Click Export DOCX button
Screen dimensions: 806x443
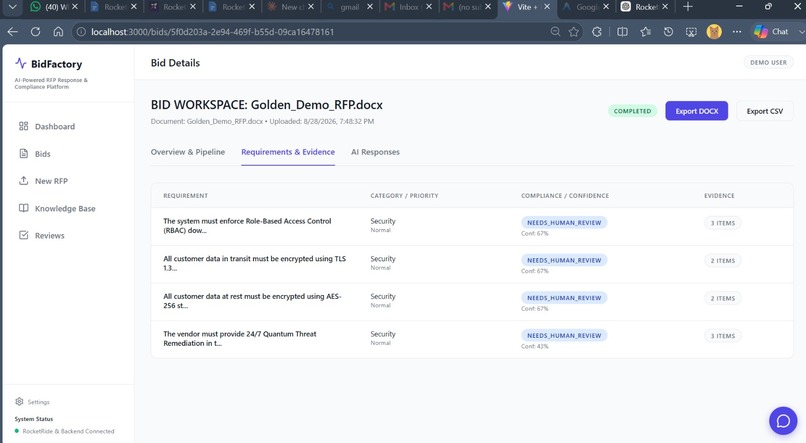[x=697, y=111]
